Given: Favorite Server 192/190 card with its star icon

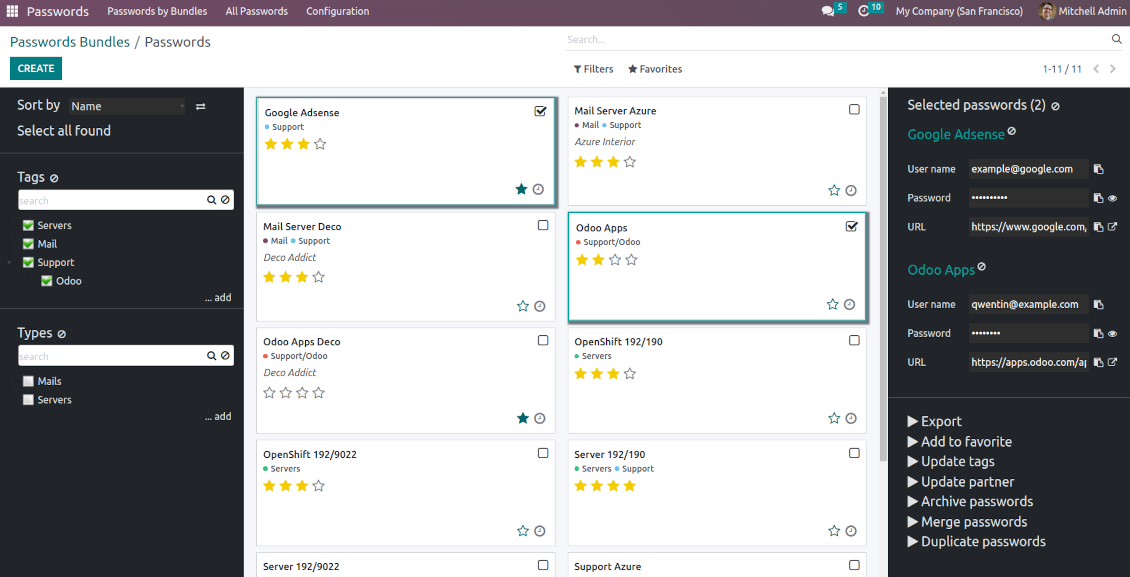Looking at the screenshot, I should coord(834,531).
